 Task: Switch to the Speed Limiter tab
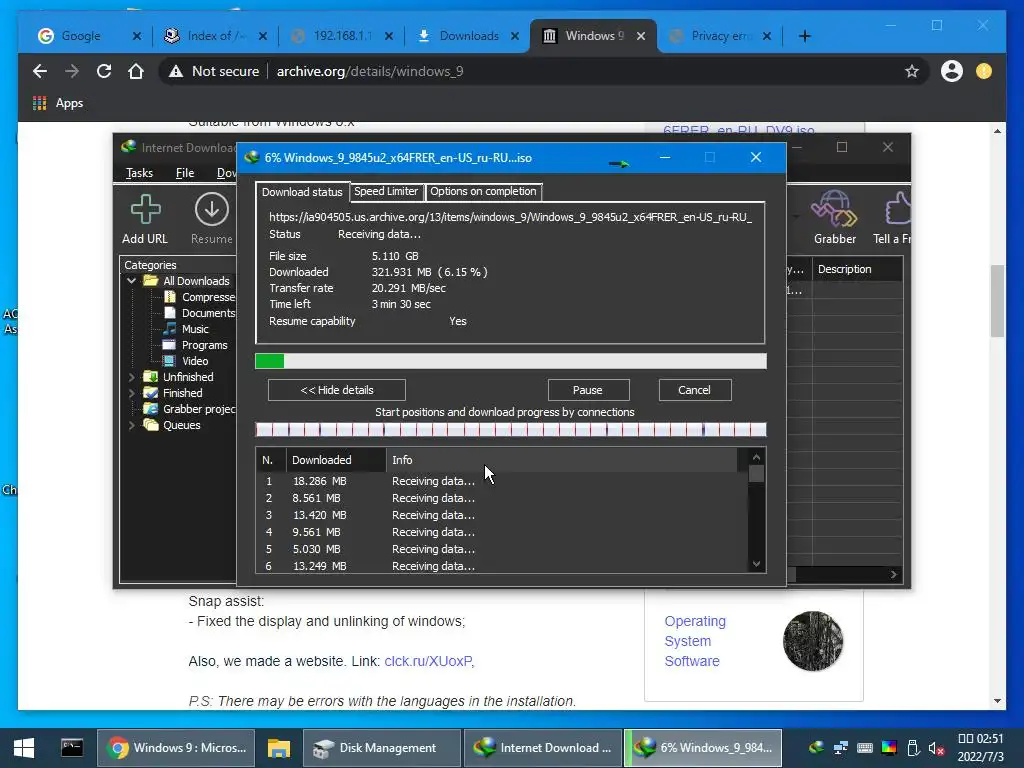[x=386, y=191]
